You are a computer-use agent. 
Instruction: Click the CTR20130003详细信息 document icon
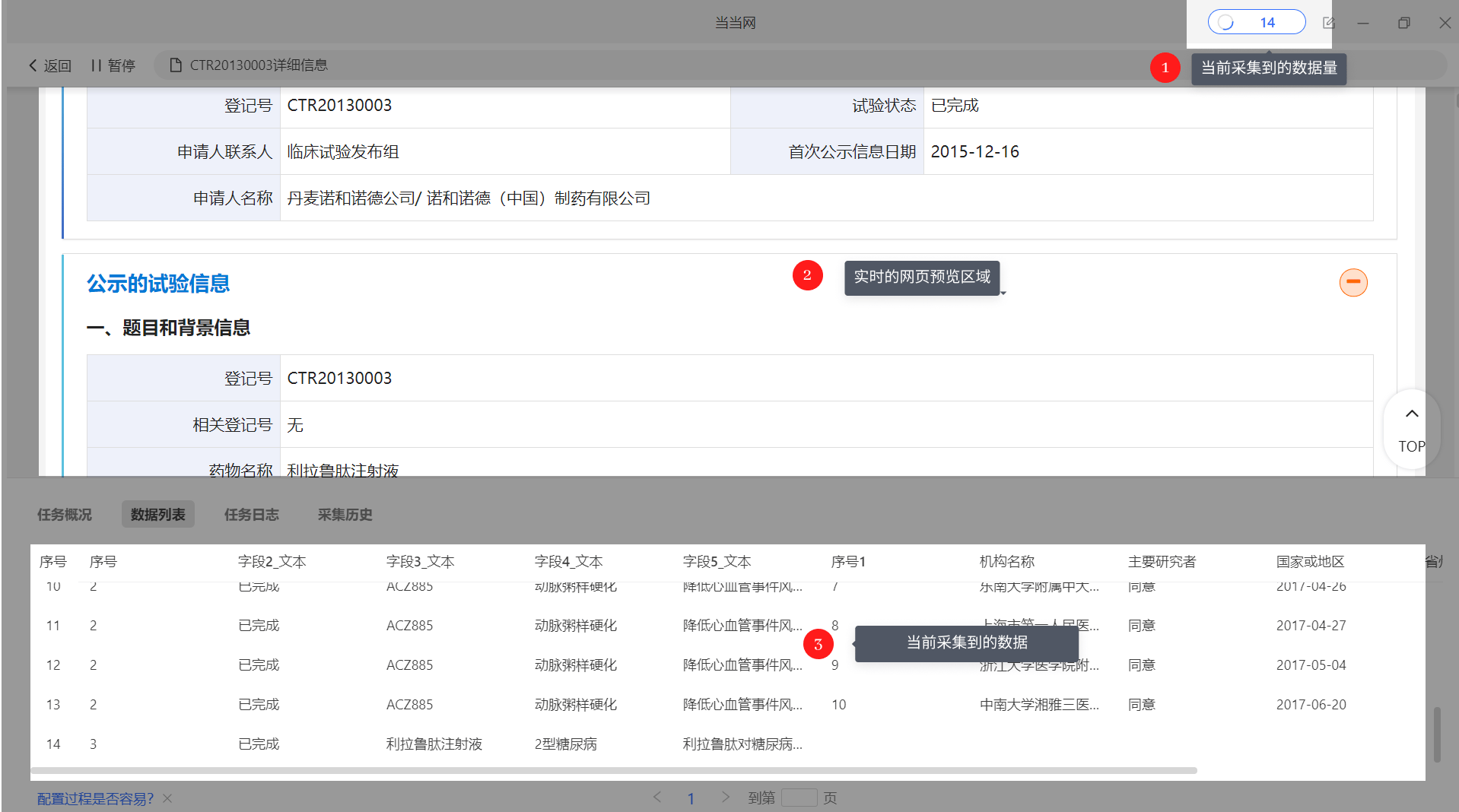[176, 65]
